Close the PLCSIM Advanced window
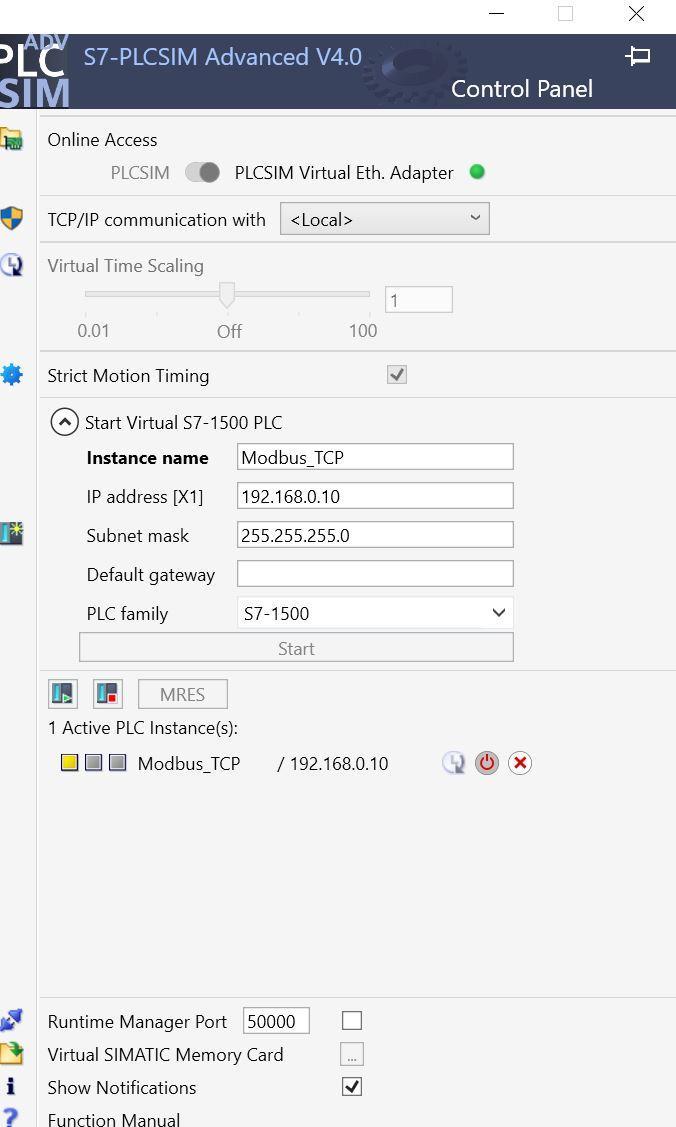Viewport: 676px width, 1127px height. (x=636, y=14)
